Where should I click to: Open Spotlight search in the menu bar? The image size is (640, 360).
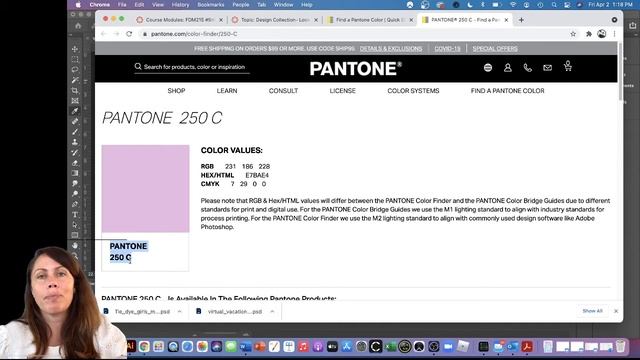554,4
